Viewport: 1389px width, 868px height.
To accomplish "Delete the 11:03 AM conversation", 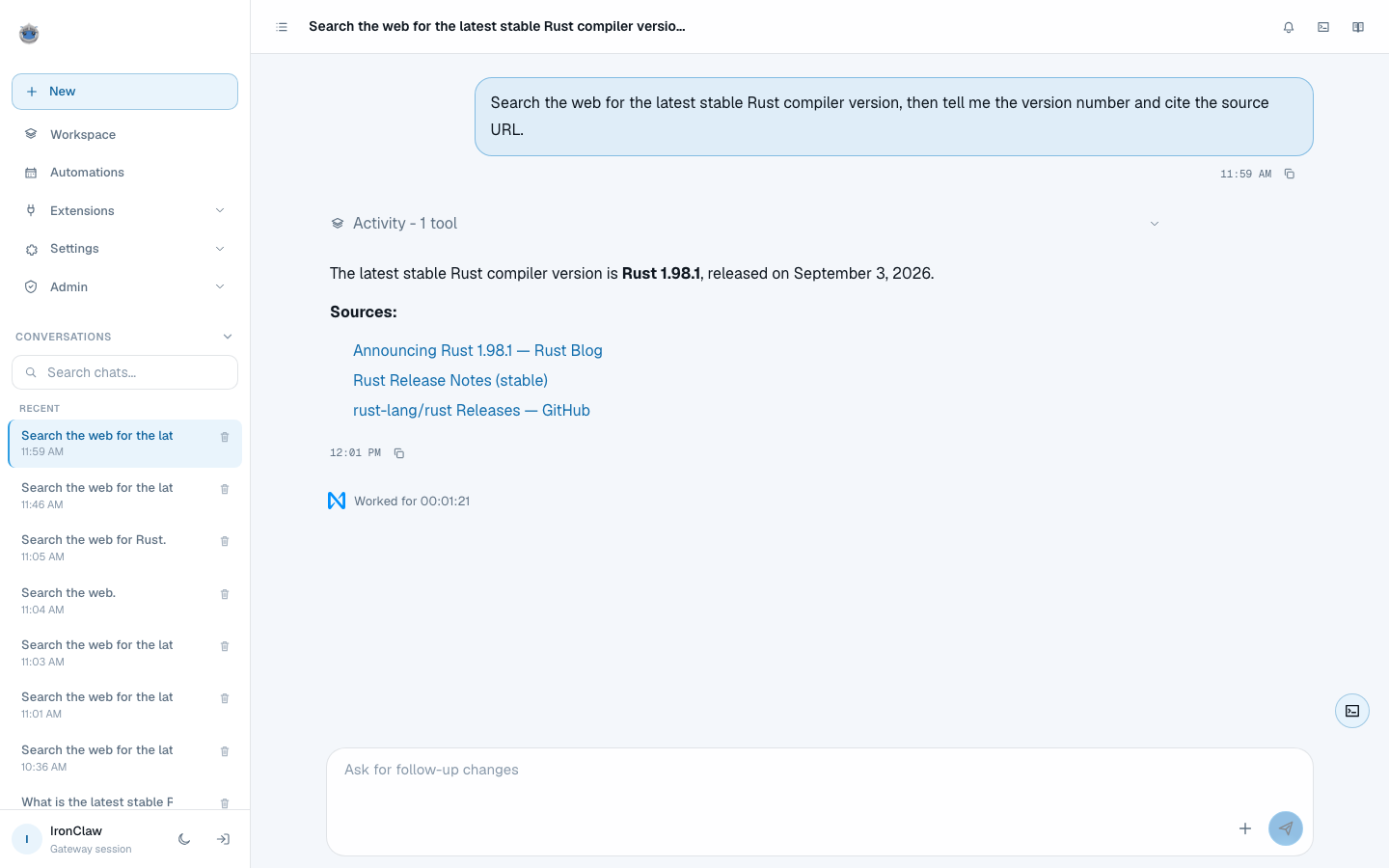I will tap(225, 646).
